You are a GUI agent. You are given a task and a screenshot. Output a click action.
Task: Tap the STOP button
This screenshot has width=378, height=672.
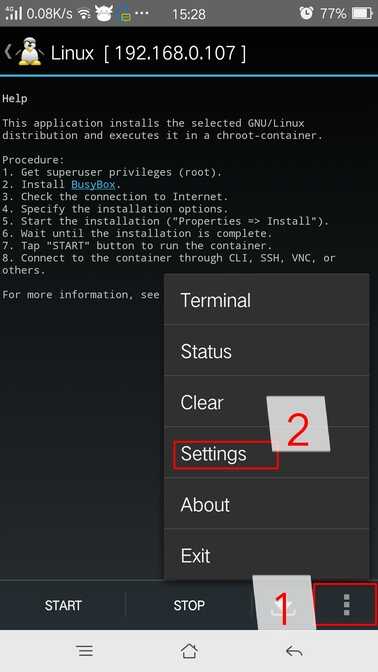(189, 606)
